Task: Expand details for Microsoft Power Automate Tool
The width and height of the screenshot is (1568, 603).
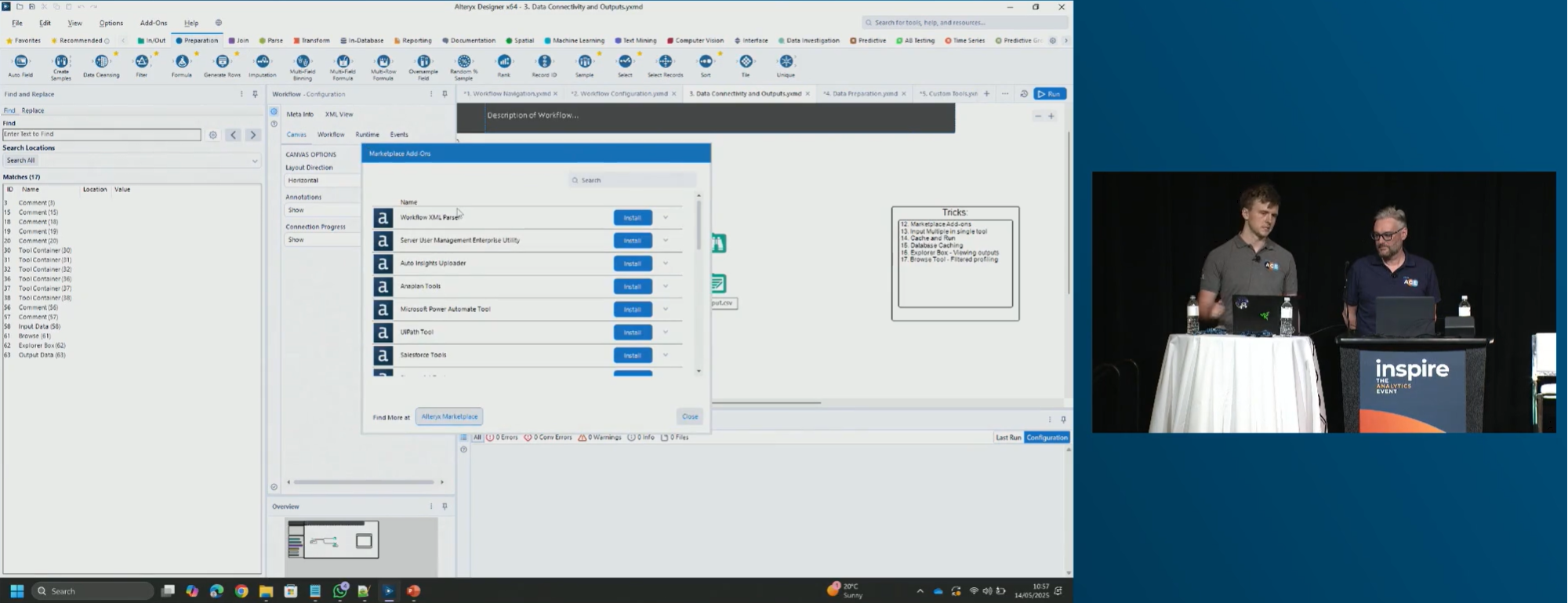Action: [666, 309]
